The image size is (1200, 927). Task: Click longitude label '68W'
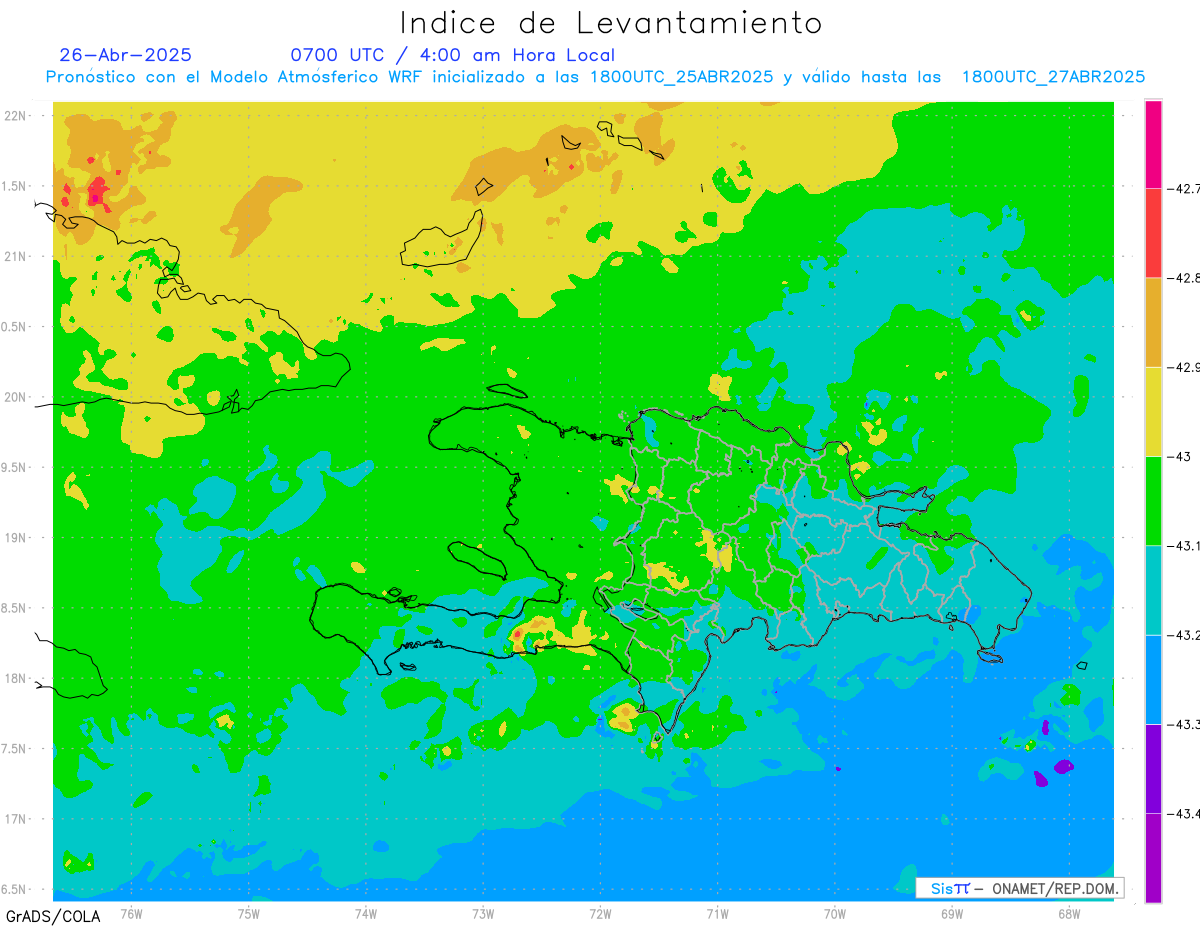pyautogui.click(x=1069, y=913)
